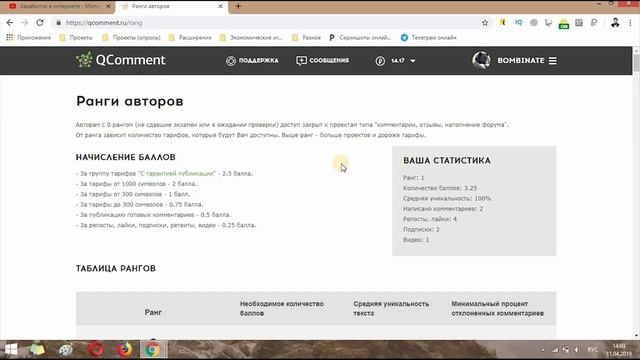Click the ВАША СТАТИСТИКА heading
The width and height of the screenshot is (640, 360).
click(x=447, y=161)
